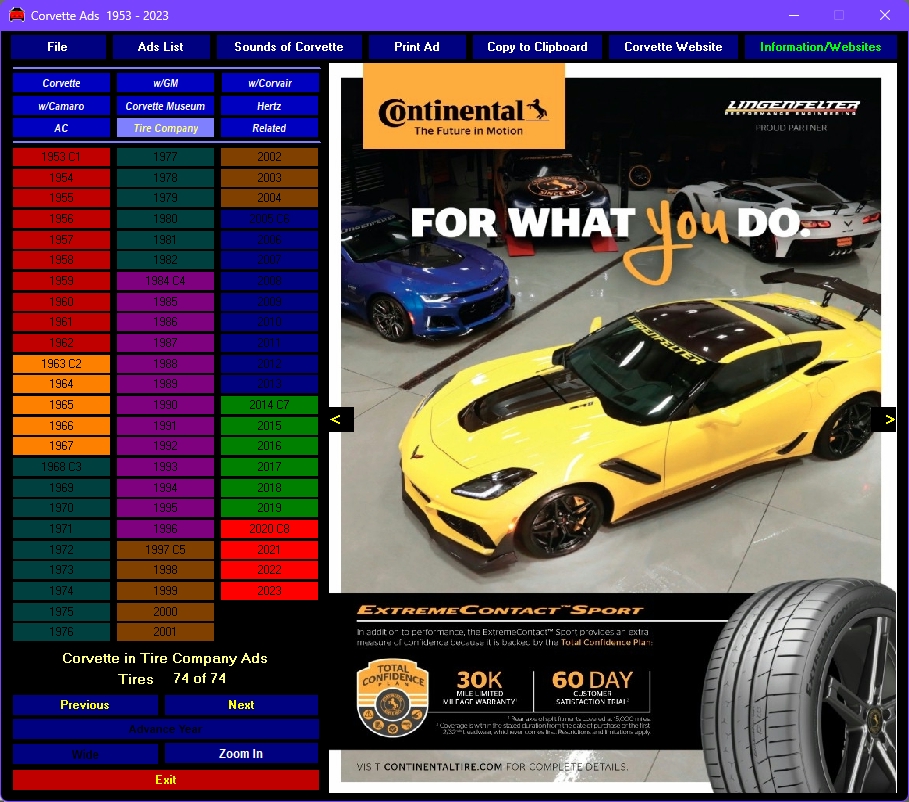Click the Next button
This screenshot has width=909, height=802.
pos(241,705)
